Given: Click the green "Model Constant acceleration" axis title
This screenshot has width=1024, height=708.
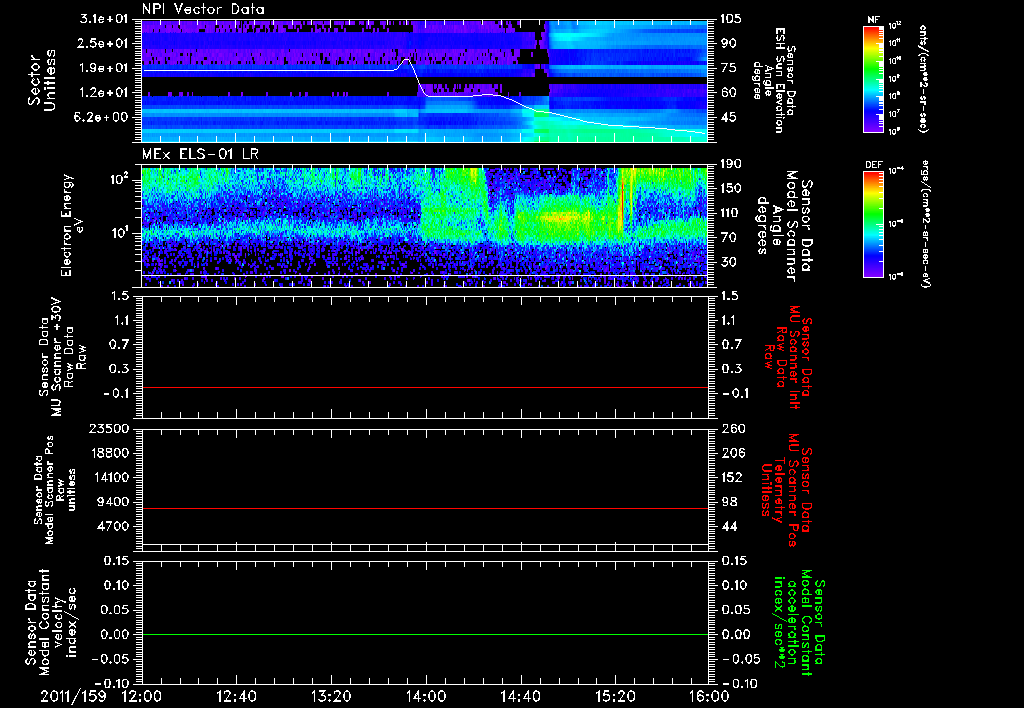Looking at the screenshot, I should point(799,623).
